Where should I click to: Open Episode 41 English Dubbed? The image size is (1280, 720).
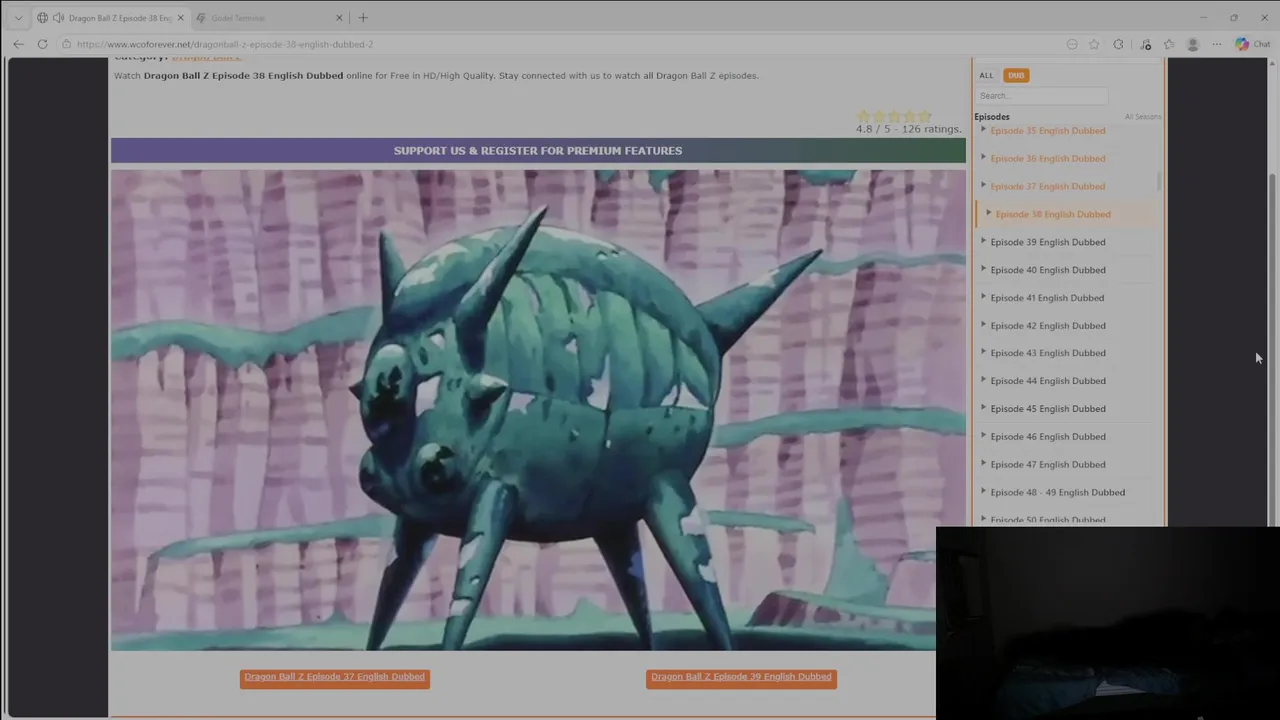pyautogui.click(x=1047, y=298)
